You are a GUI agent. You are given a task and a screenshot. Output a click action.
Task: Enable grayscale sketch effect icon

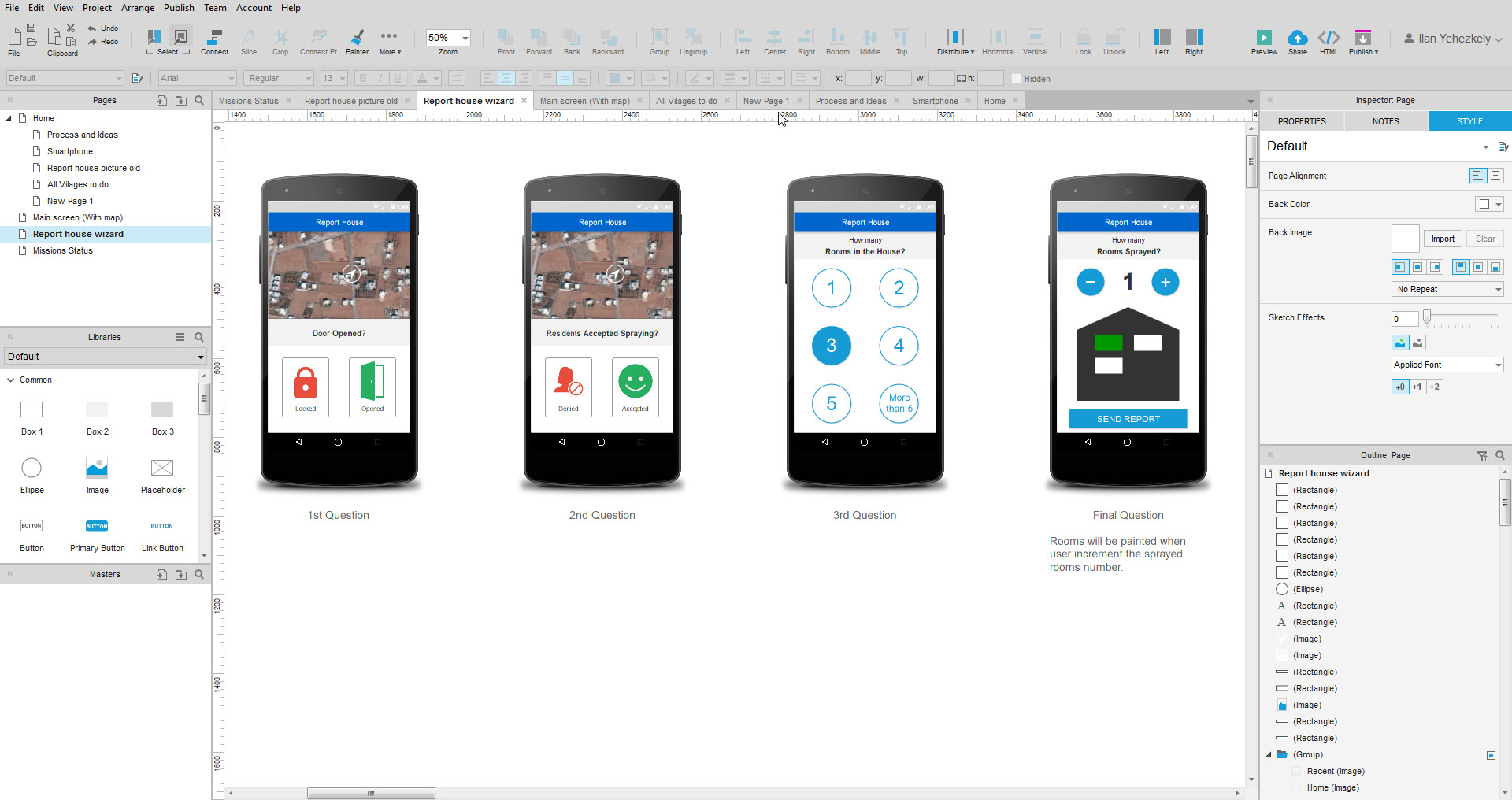1417,343
